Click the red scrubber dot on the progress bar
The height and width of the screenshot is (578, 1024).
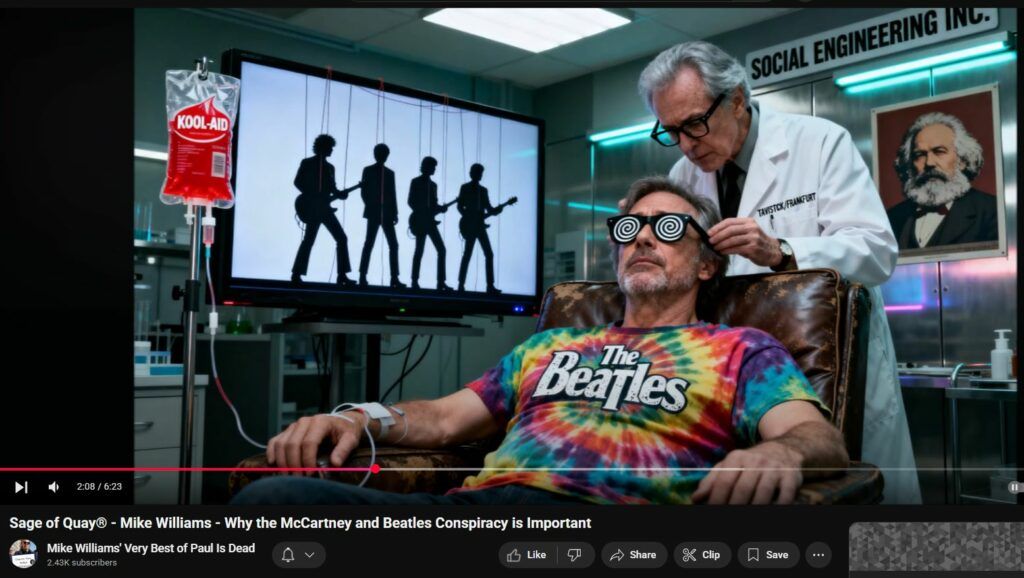coord(374,468)
